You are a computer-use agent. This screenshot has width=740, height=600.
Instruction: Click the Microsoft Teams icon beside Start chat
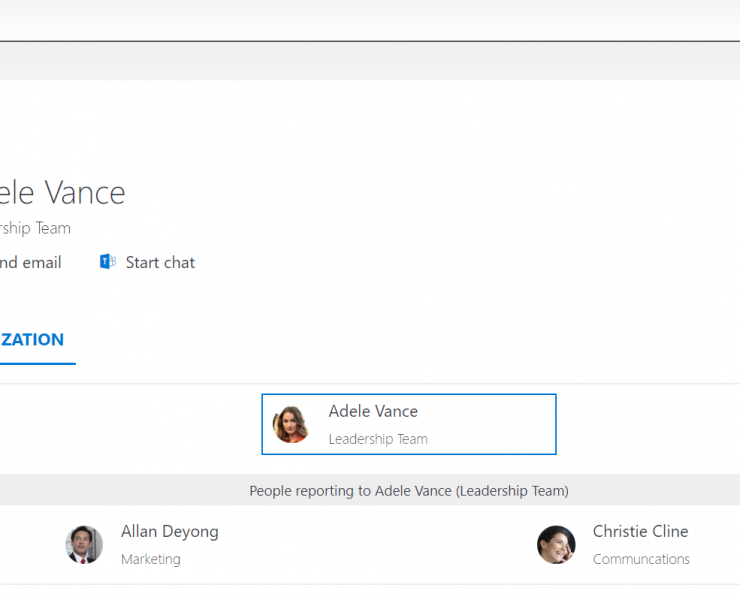click(108, 262)
